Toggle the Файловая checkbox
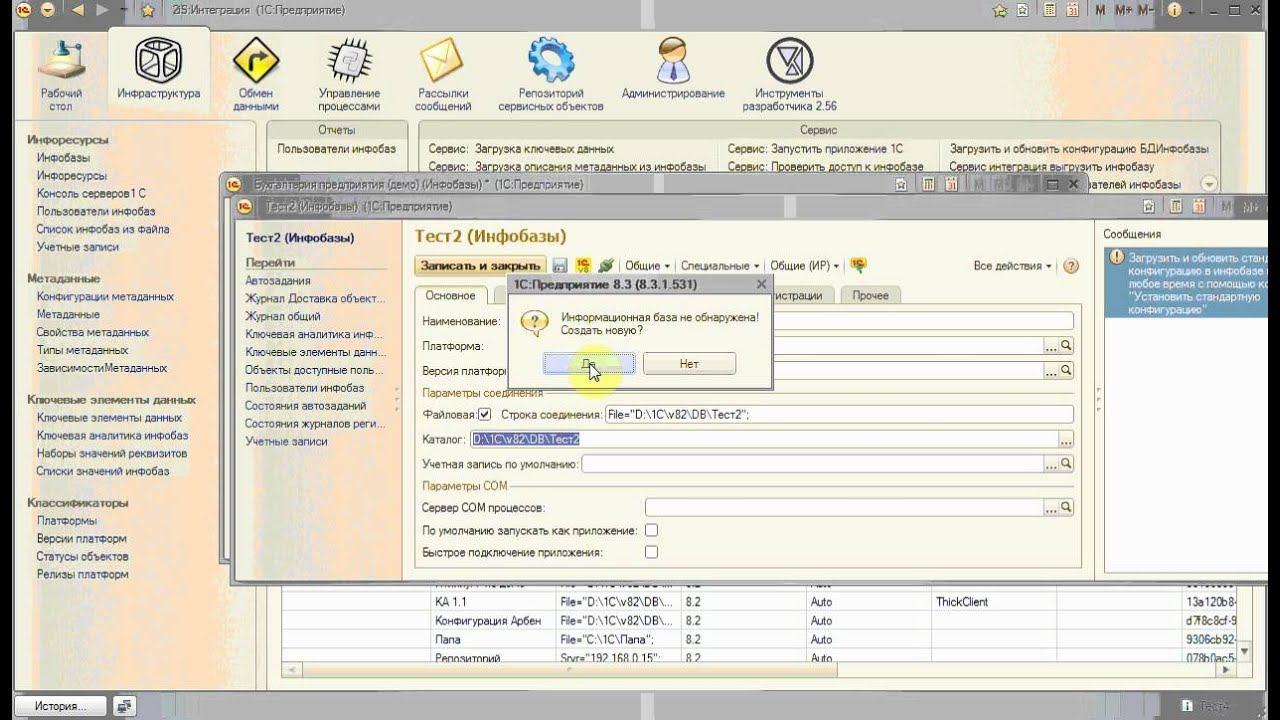 pyautogui.click(x=485, y=414)
